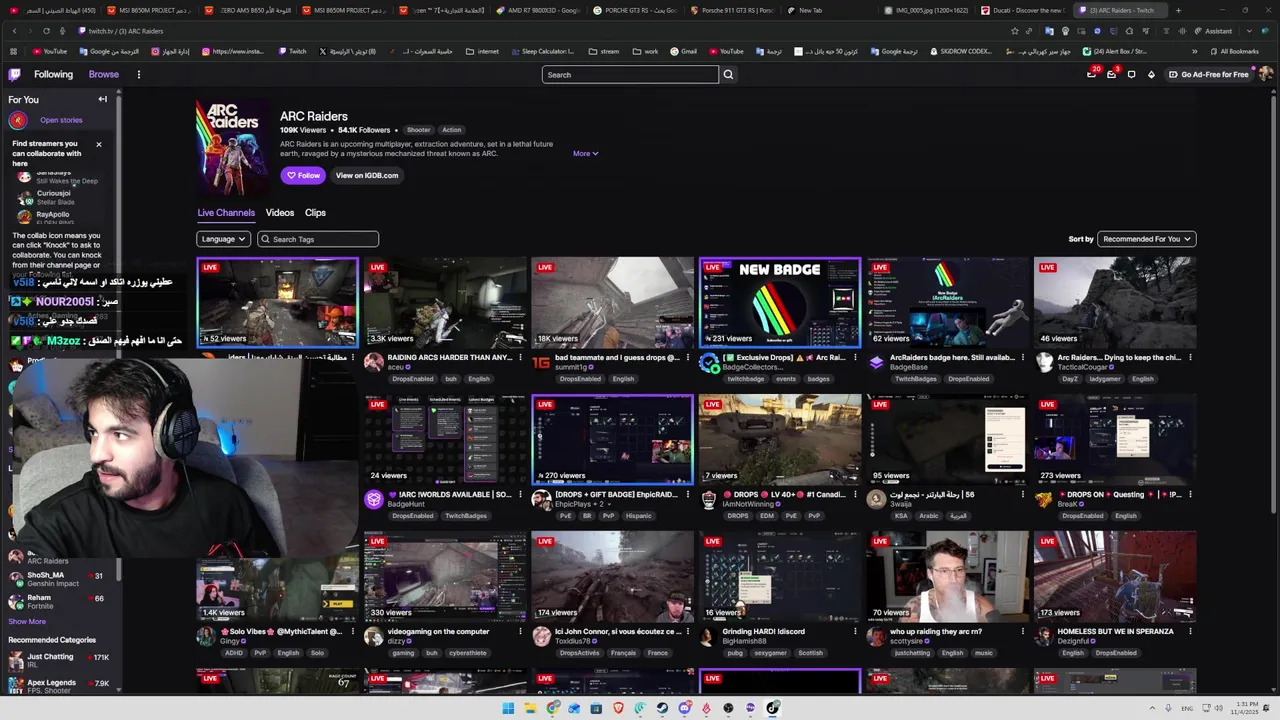Click the Open stories link
1280x720 pixels.
(61, 120)
